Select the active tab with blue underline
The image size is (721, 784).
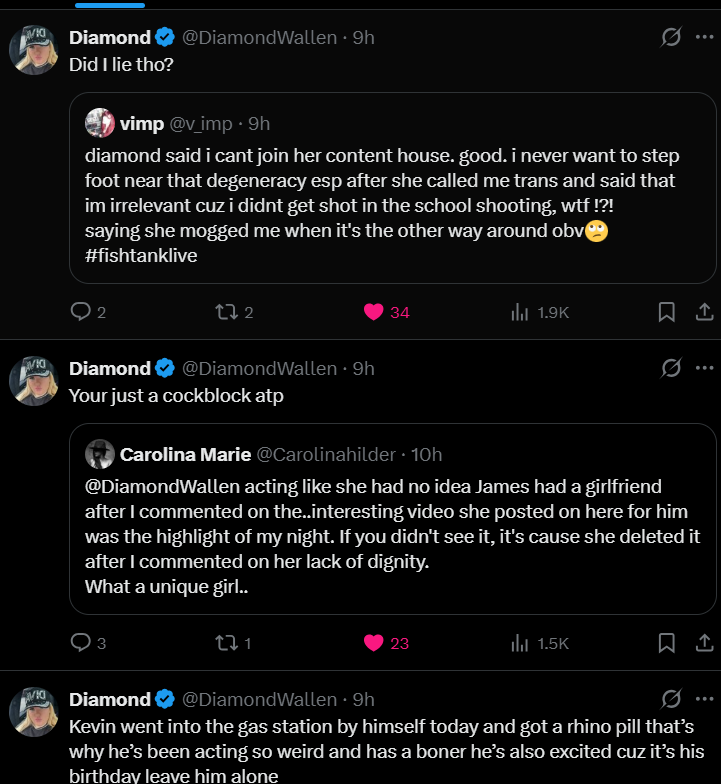pos(110,4)
